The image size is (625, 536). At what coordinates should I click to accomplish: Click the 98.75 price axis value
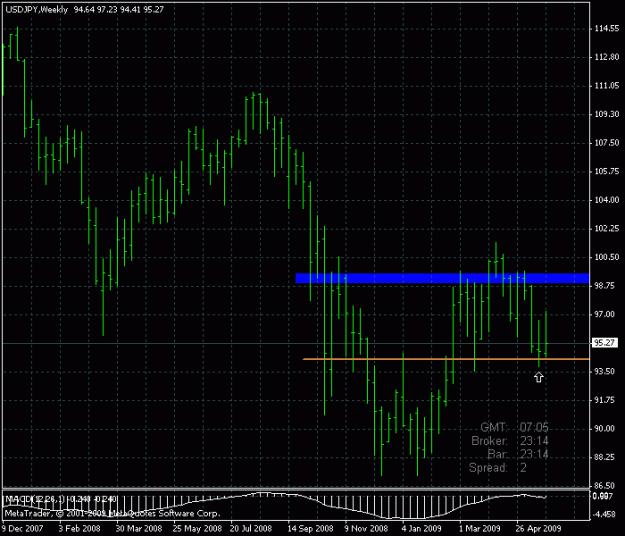click(x=605, y=286)
